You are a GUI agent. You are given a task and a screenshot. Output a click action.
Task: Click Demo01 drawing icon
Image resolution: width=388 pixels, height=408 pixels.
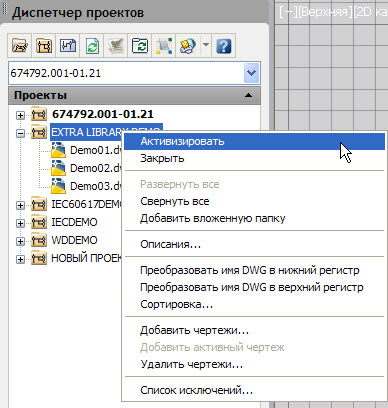(x=59, y=150)
